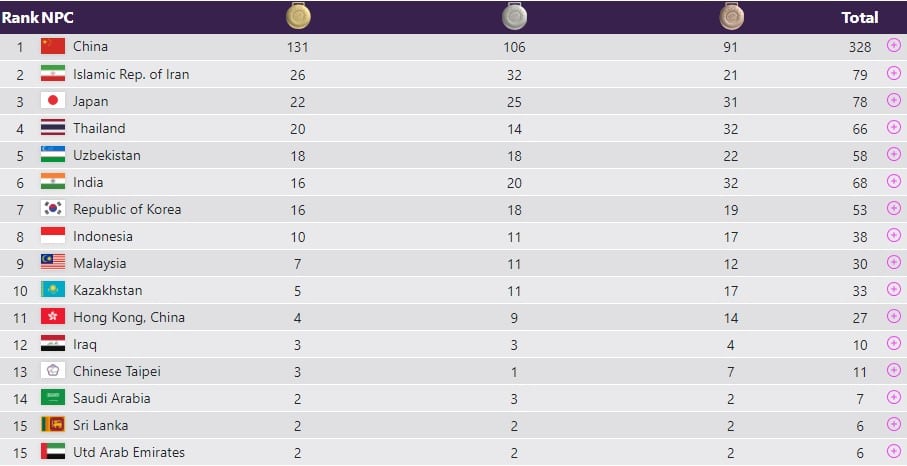The height and width of the screenshot is (466, 907).
Task: Click the Japan flag icon
Action: point(53,101)
